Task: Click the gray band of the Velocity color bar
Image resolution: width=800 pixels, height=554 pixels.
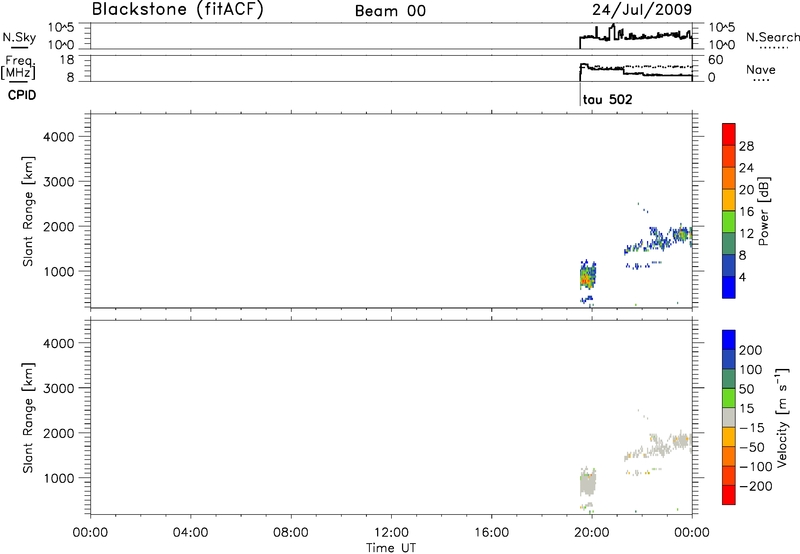Action: (729, 418)
